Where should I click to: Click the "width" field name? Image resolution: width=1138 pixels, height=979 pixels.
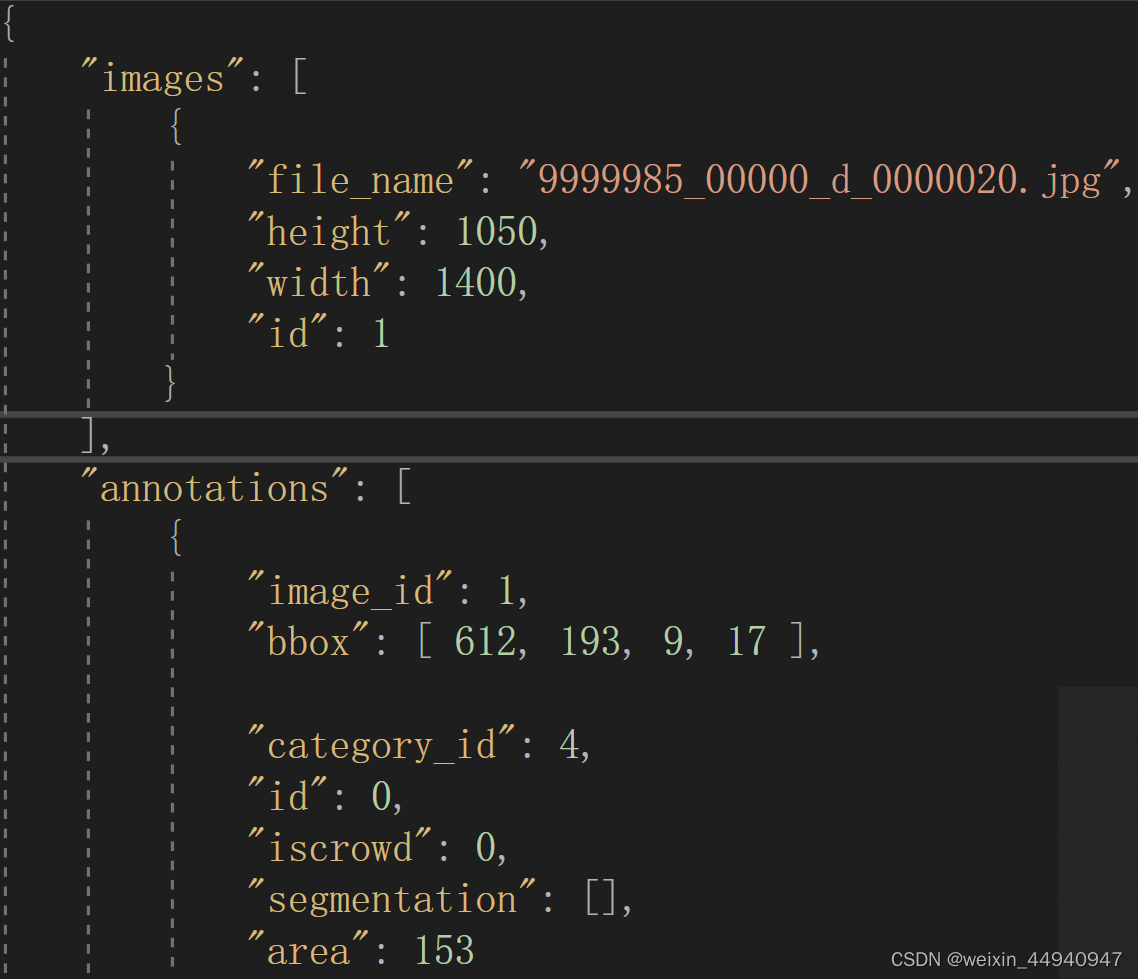coord(315,282)
